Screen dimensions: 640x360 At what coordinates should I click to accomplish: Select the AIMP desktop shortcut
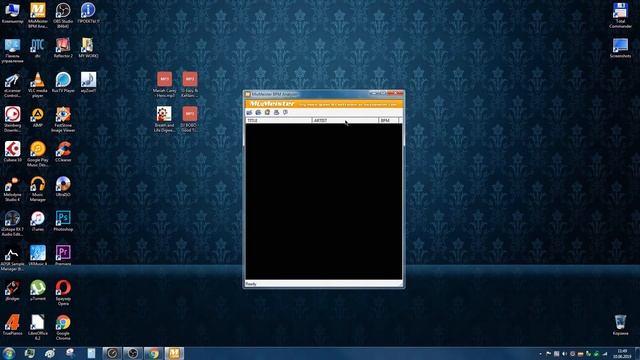(38, 117)
